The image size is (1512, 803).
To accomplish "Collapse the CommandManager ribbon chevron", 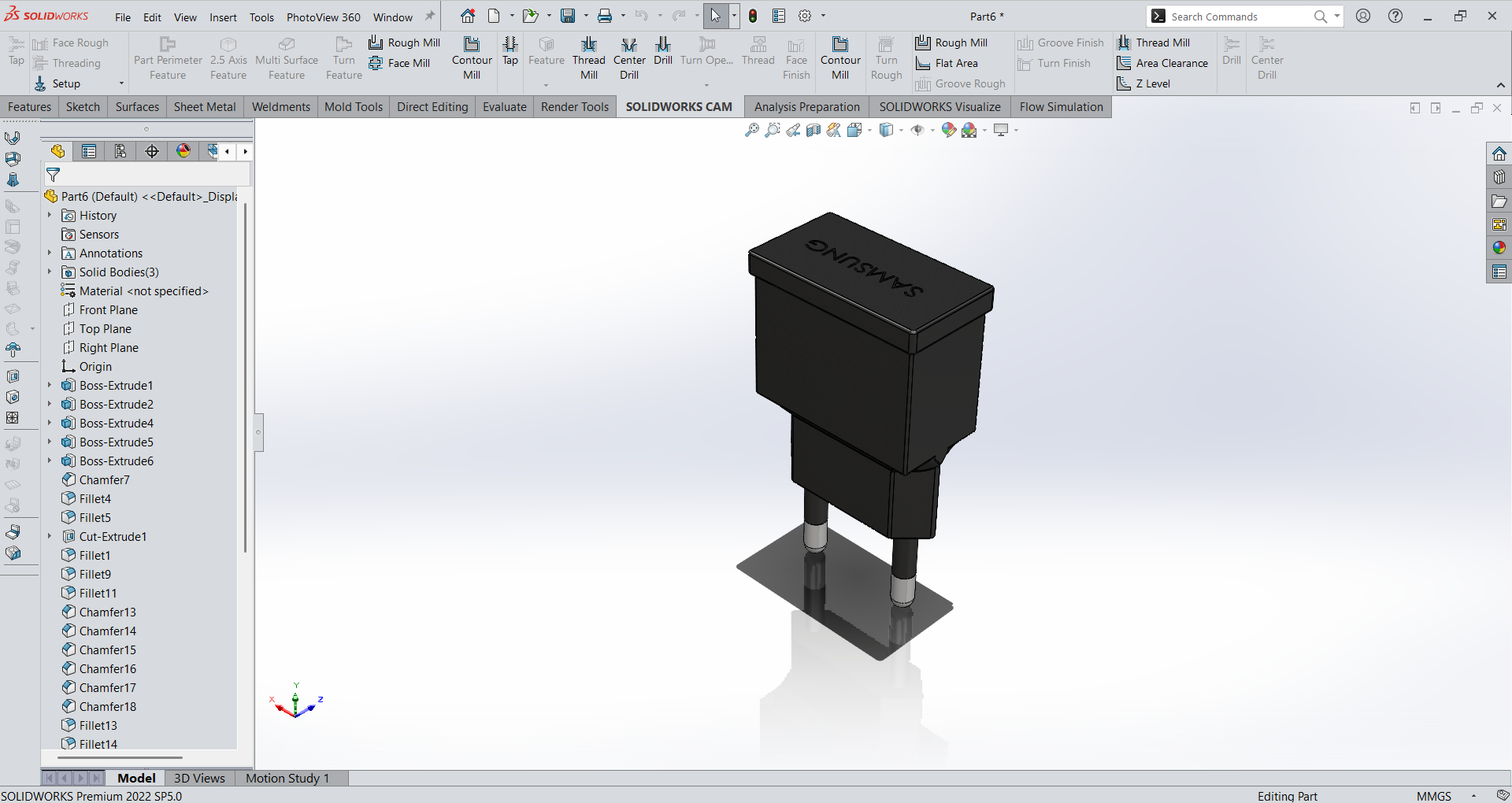I will pos(1501,85).
